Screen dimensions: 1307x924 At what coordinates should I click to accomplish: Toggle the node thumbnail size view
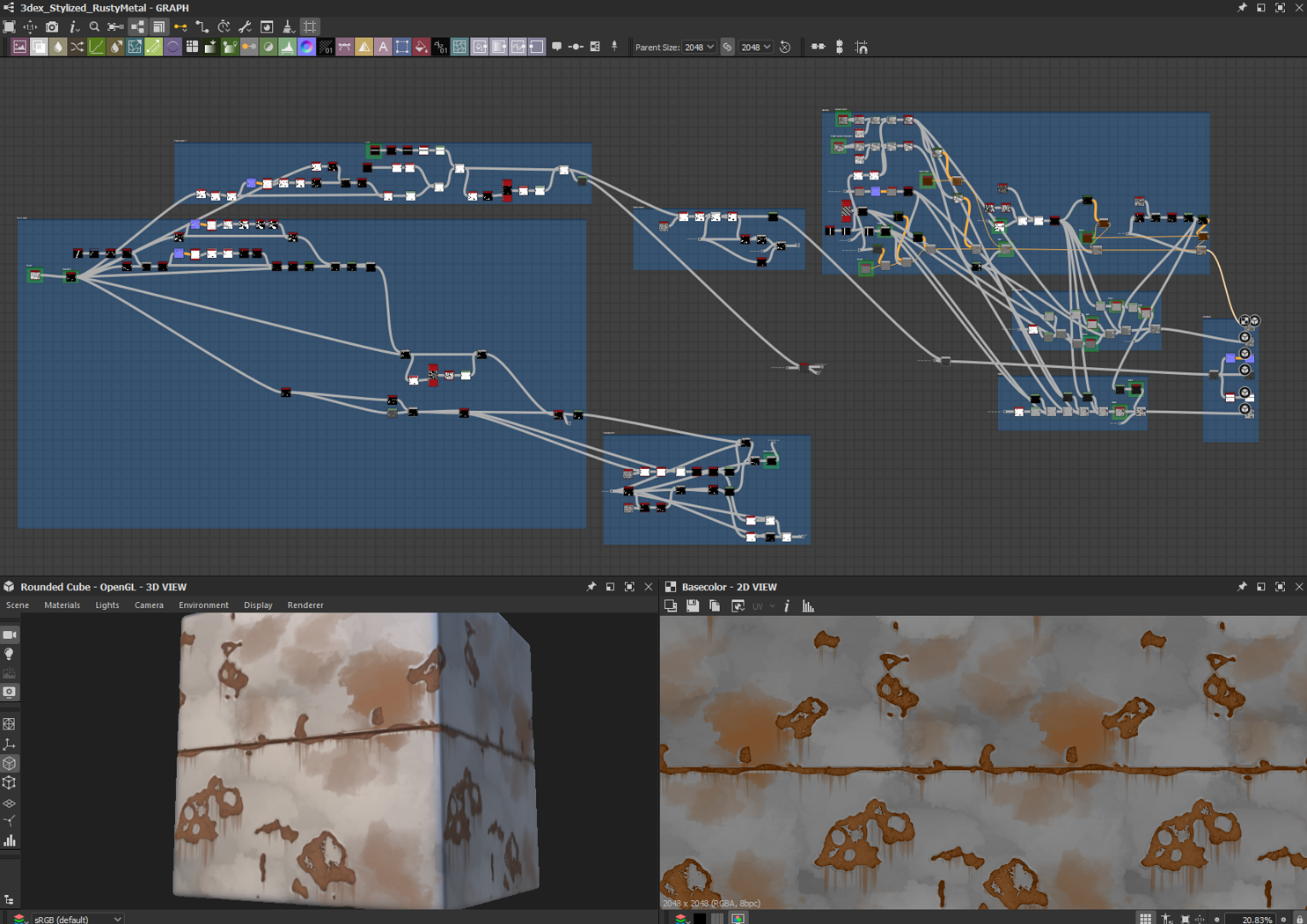pyautogui.click(x=158, y=27)
